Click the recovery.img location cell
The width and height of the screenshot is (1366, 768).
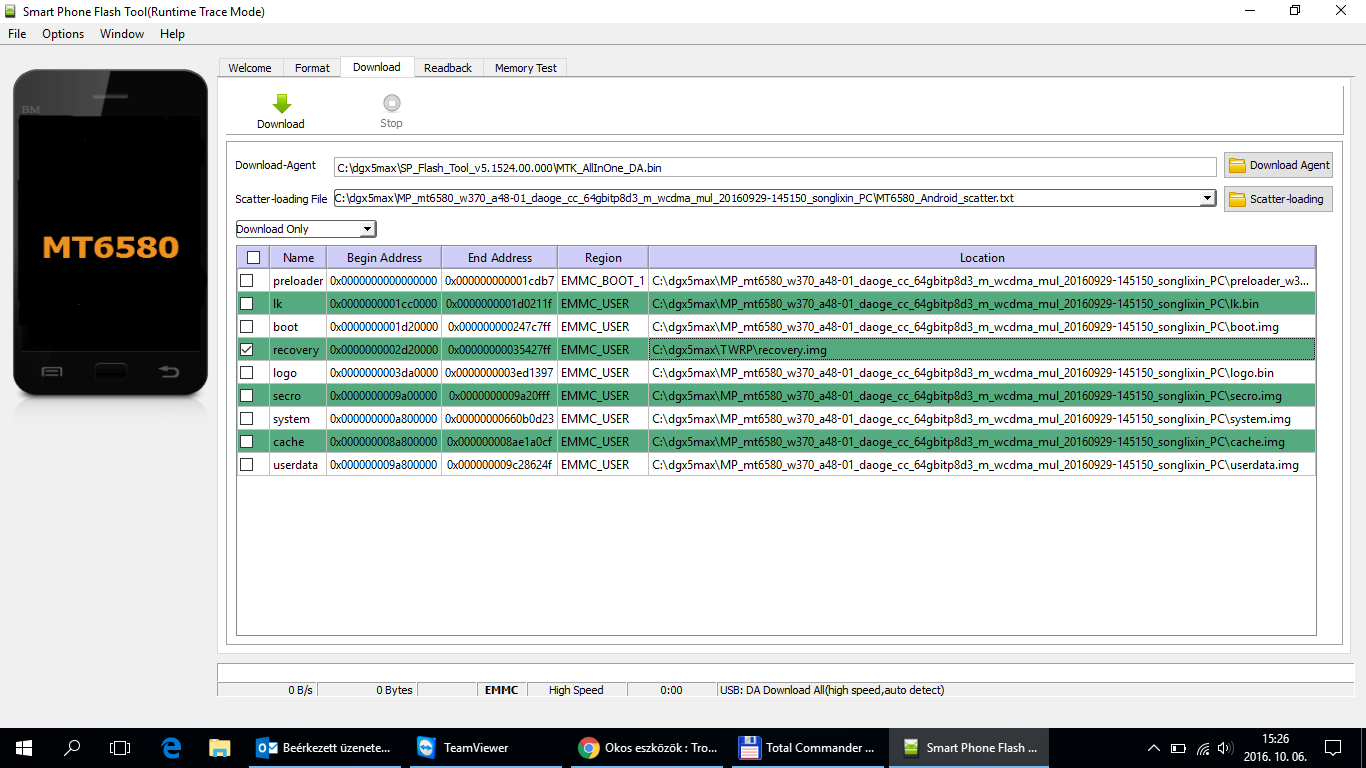[x=980, y=350]
